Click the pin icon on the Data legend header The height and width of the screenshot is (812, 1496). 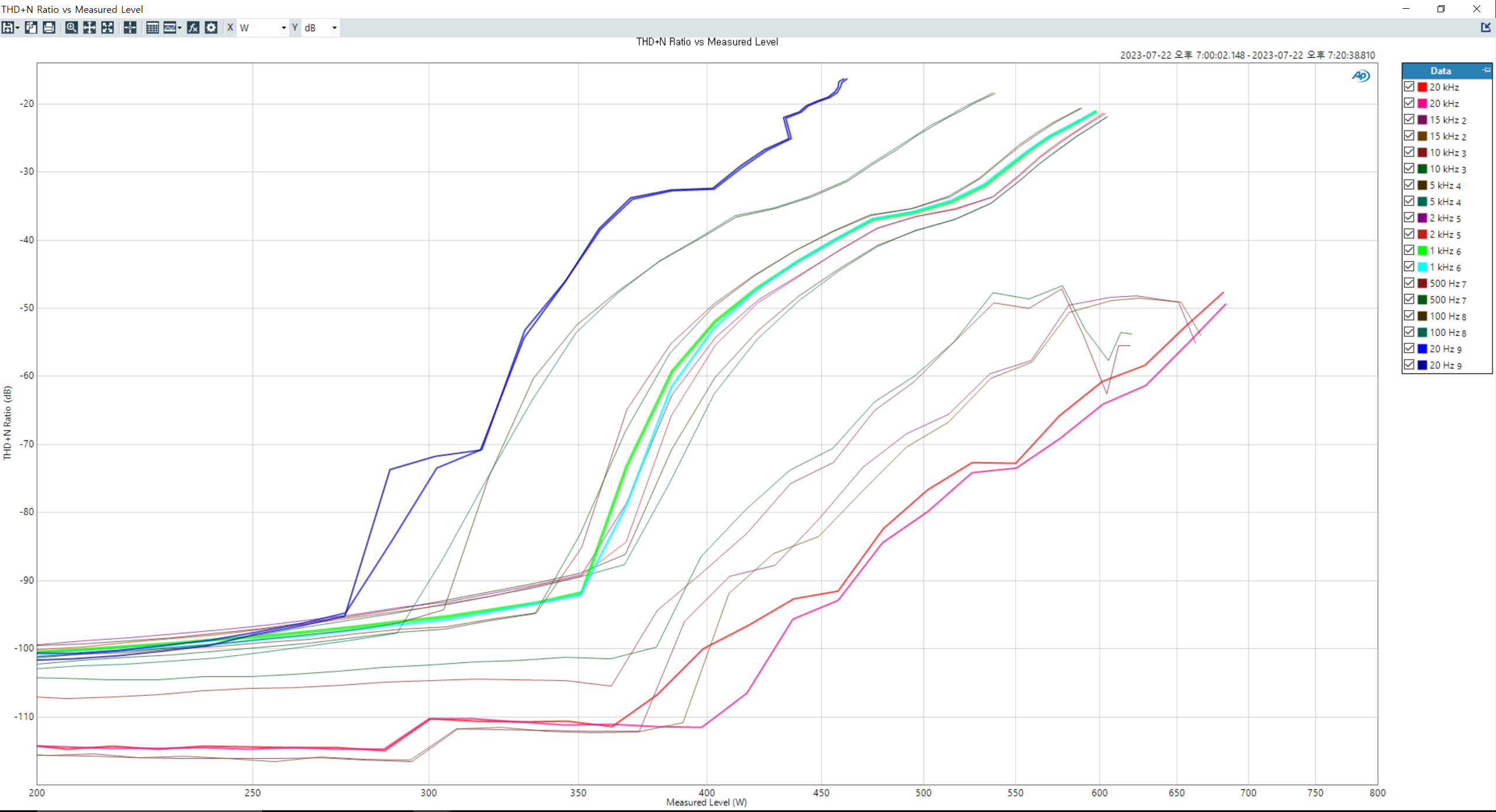click(x=1486, y=70)
